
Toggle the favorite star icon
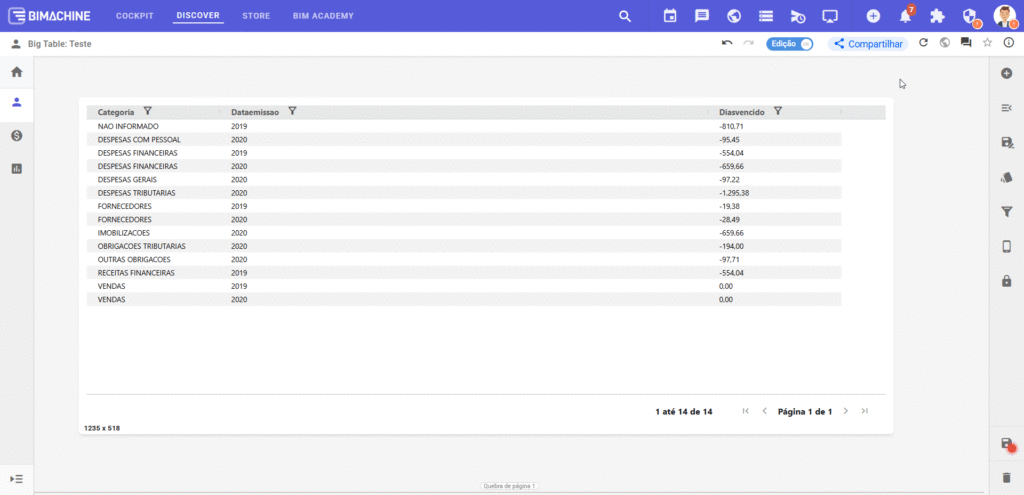[987, 43]
